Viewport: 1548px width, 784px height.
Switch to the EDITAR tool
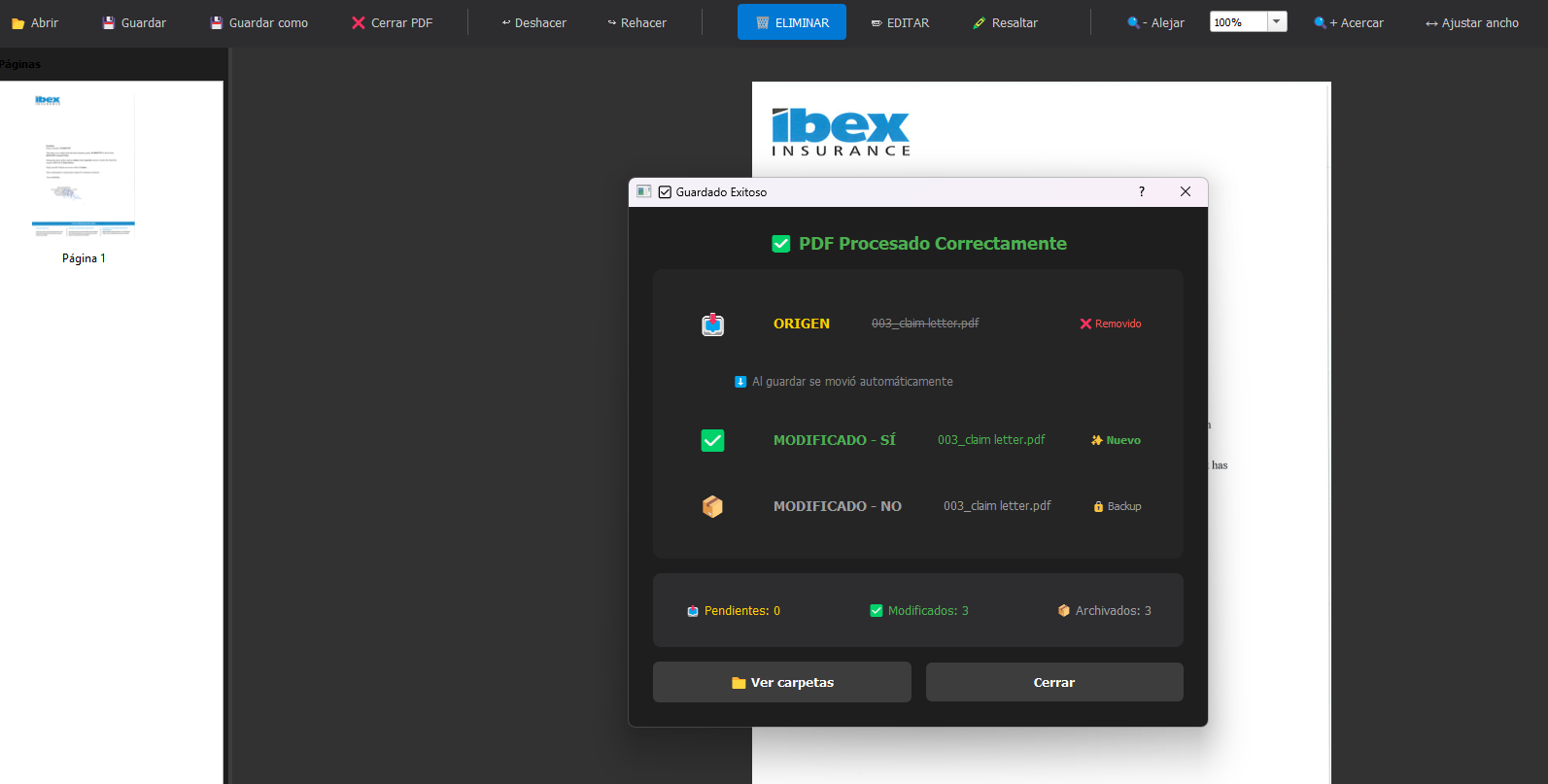[x=900, y=23]
